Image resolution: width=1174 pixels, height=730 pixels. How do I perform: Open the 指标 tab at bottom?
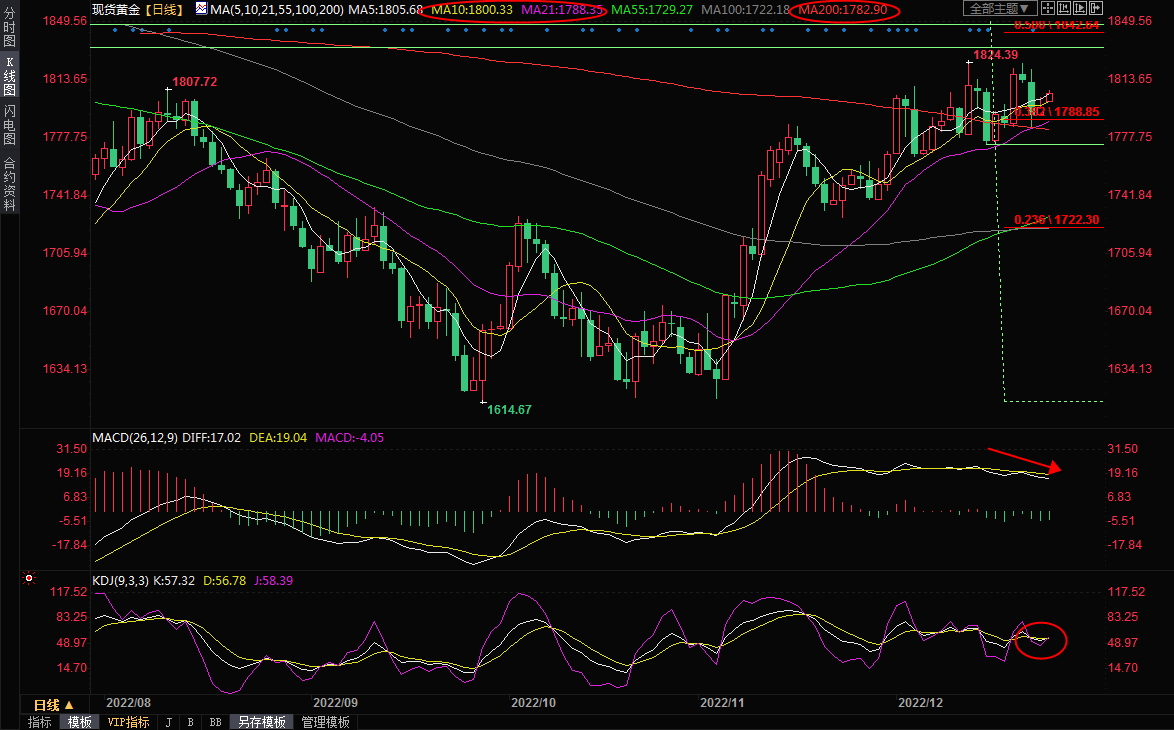pyautogui.click(x=40, y=722)
